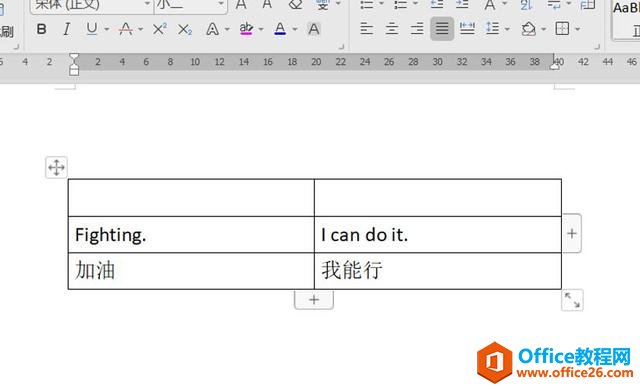Viewport: 640px width, 390px height.
Task: Align paragraph to the right
Action: tap(417, 29)
